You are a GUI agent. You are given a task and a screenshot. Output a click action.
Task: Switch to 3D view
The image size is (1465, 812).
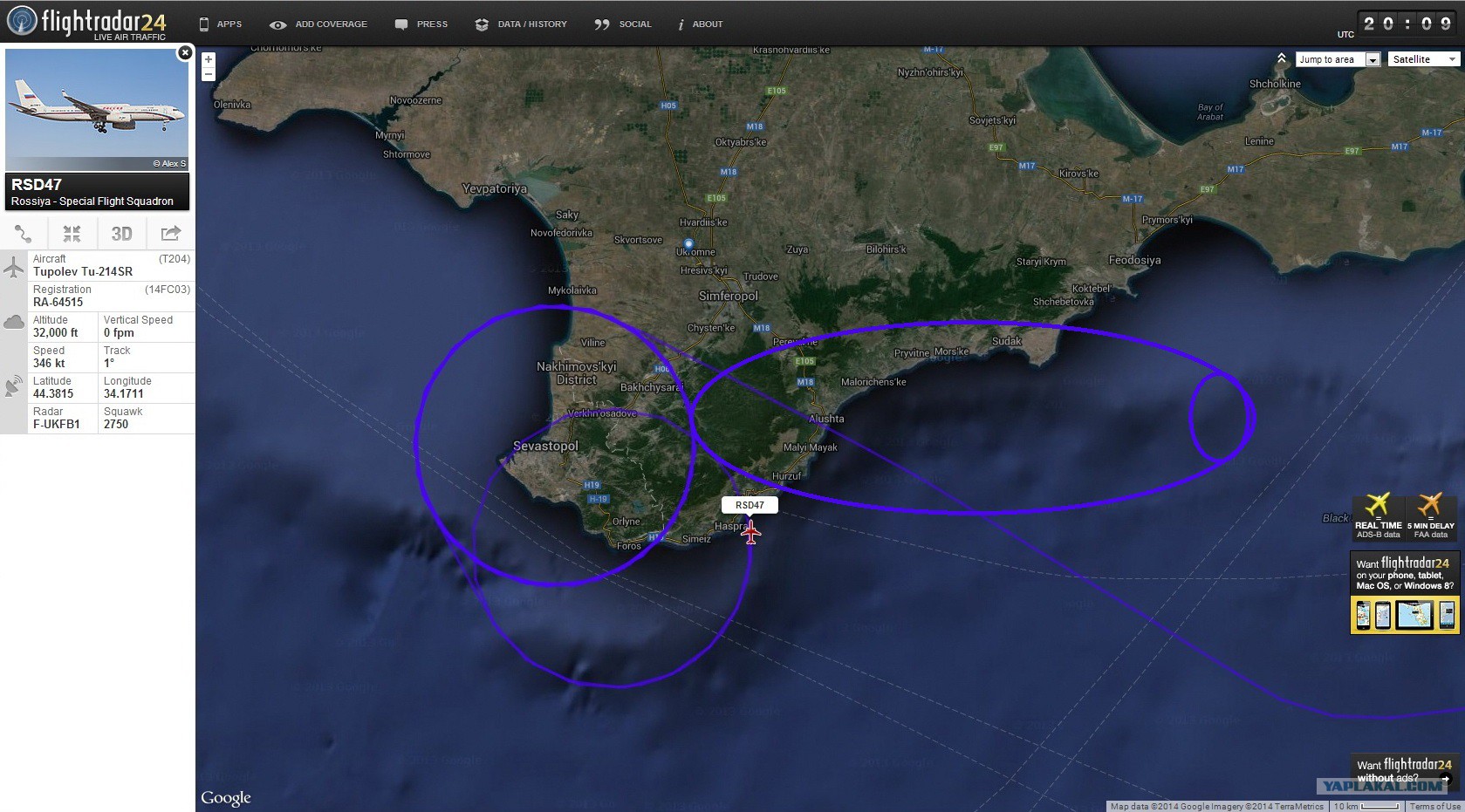tap(121, 234)
